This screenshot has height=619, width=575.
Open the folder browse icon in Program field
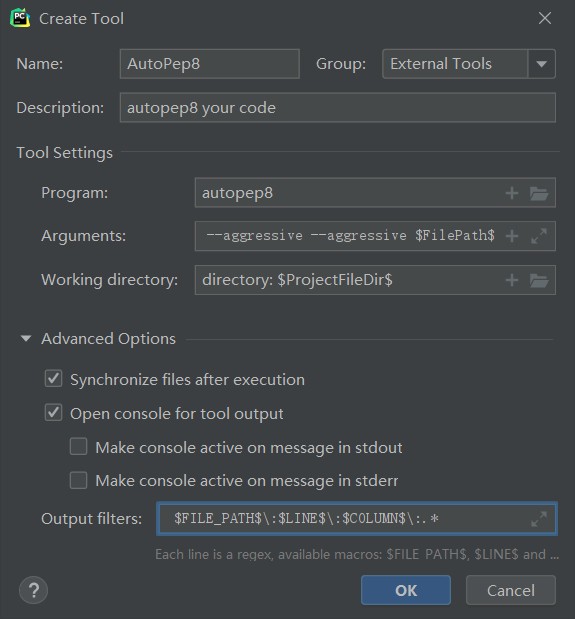(539, 193)
